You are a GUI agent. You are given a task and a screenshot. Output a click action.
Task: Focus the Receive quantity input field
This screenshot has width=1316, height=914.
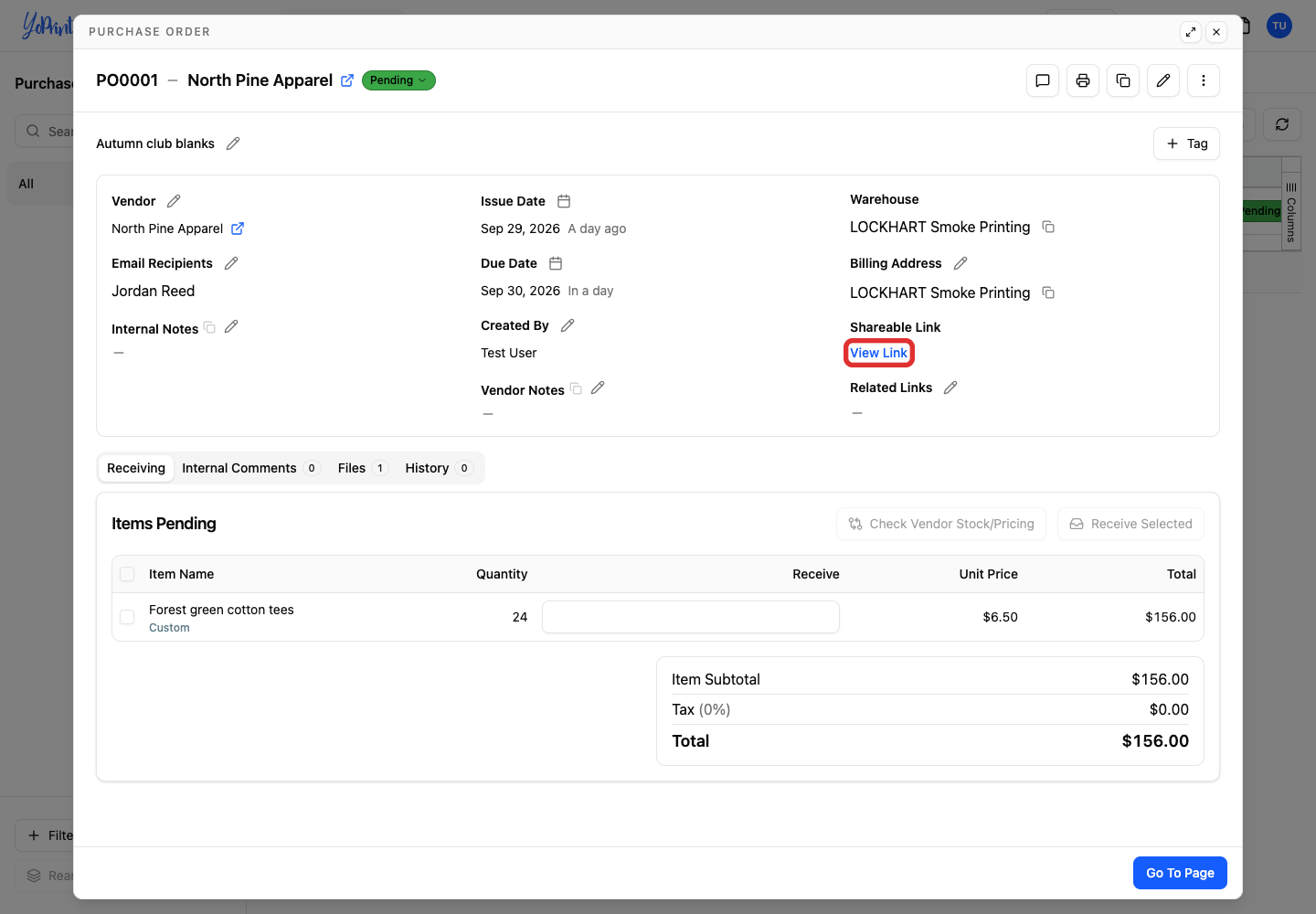click(x=691, y=617)
